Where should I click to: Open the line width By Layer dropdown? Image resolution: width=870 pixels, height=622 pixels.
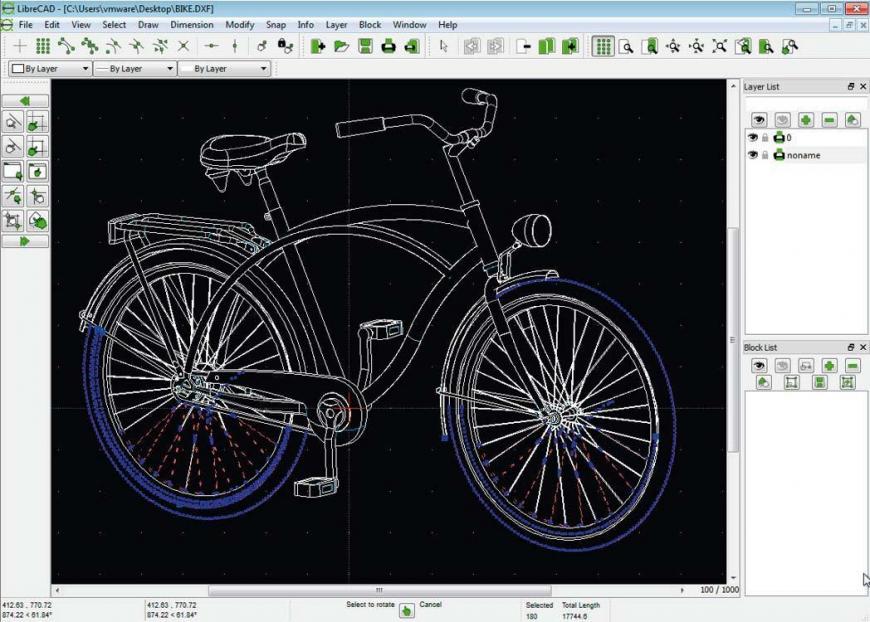pos(135,69)
